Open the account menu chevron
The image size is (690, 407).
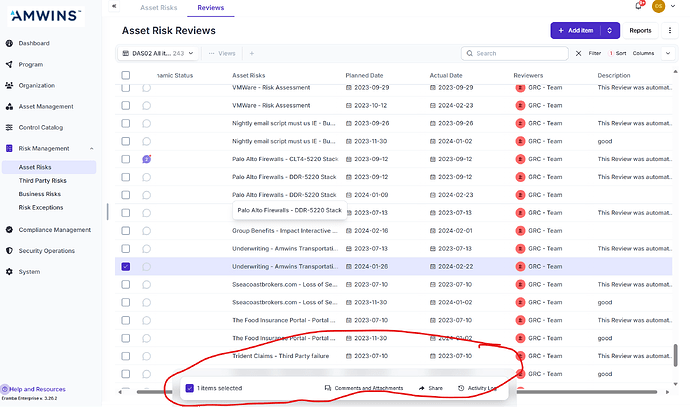[673, 6]
